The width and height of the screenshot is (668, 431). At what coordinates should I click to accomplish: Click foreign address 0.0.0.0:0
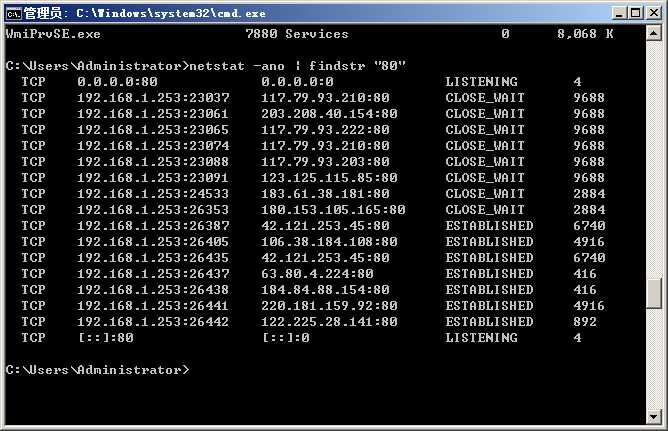(297, 82)
